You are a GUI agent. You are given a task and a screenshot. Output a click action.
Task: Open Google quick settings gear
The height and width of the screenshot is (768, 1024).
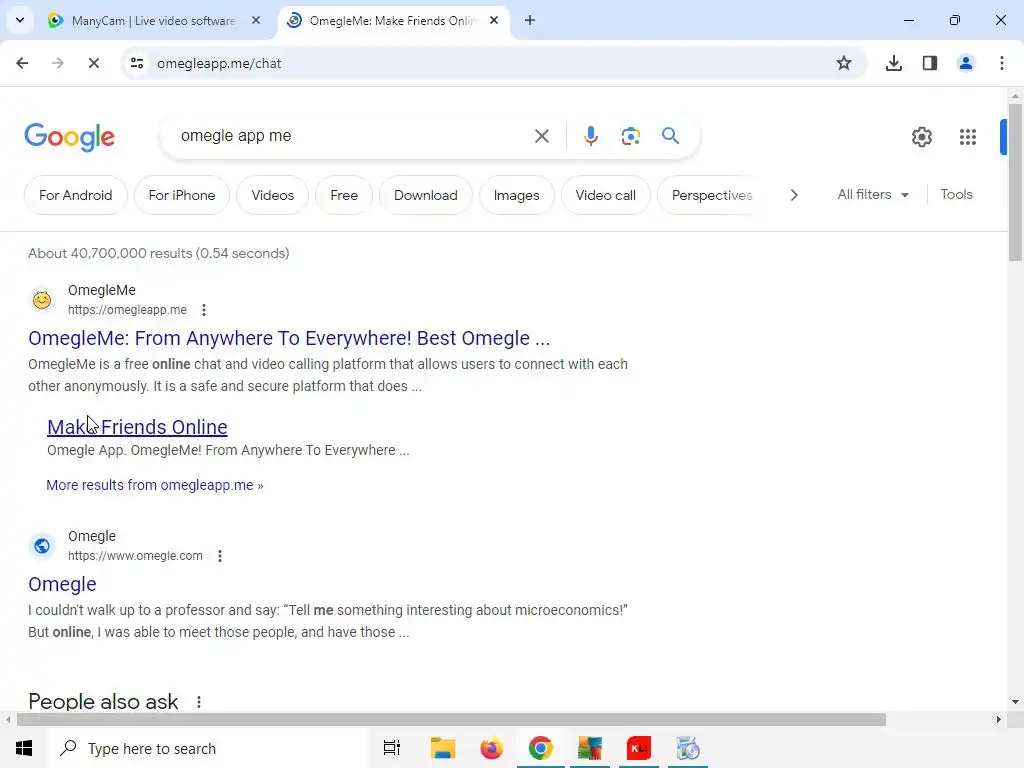(x=921, y=137)
